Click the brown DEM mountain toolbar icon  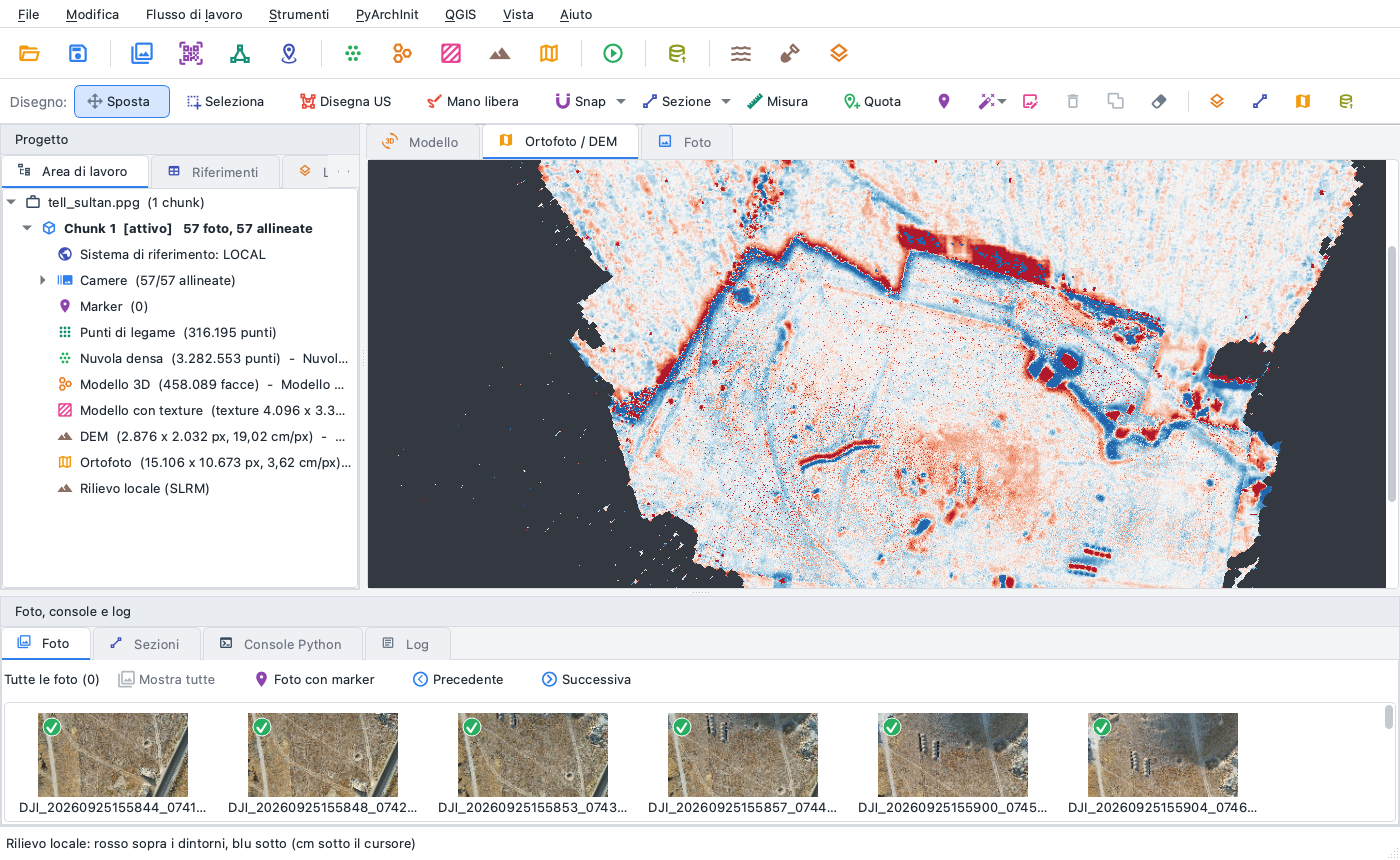tap(500, 54)
